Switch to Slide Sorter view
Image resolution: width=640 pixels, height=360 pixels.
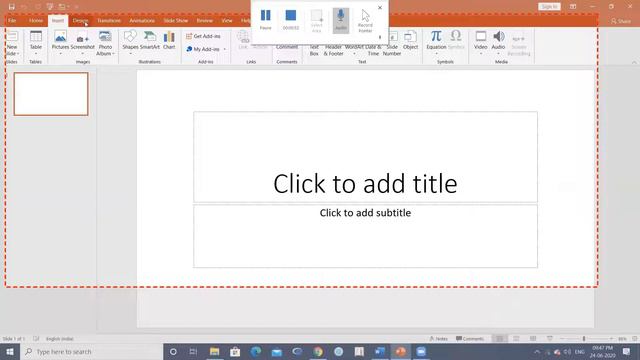[516, 339]
